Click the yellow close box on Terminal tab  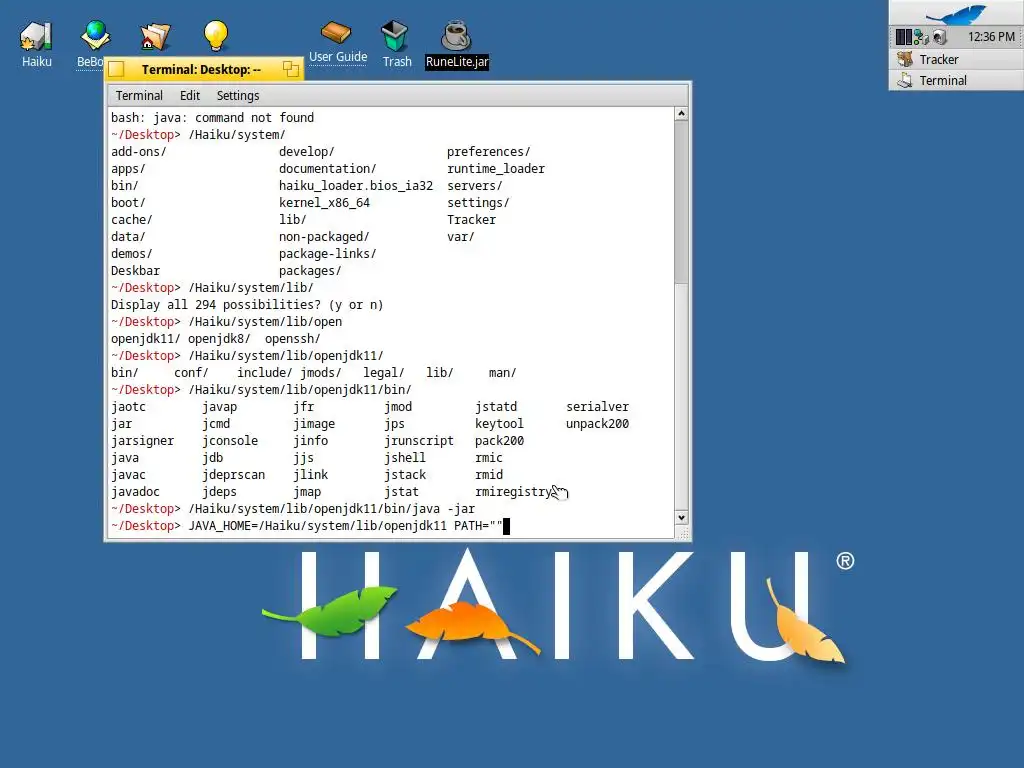pos(116,69)
